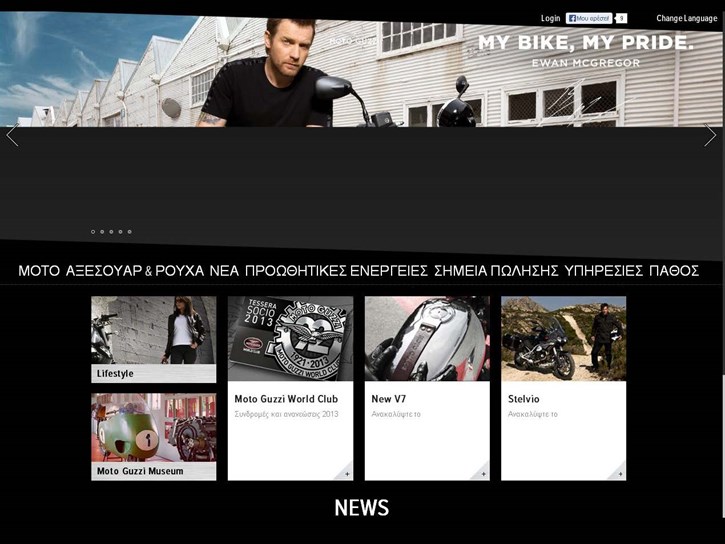Click the New V7 title
725x544 pixels.
coord(388,399)
